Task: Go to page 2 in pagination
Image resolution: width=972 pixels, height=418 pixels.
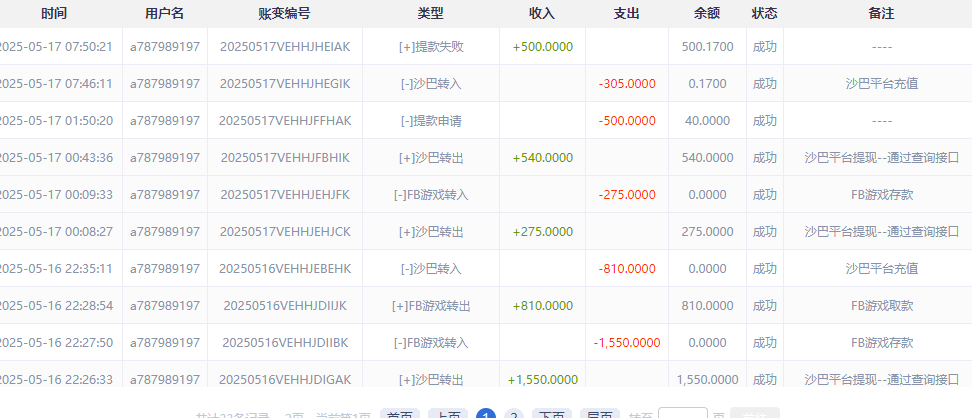Action: [x=513, y=414]
